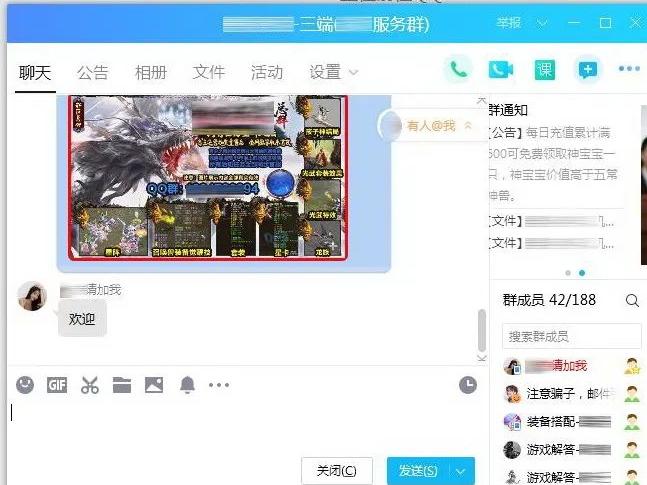
Task: Click the add chat app icon
Action: (x=587, y=69)
